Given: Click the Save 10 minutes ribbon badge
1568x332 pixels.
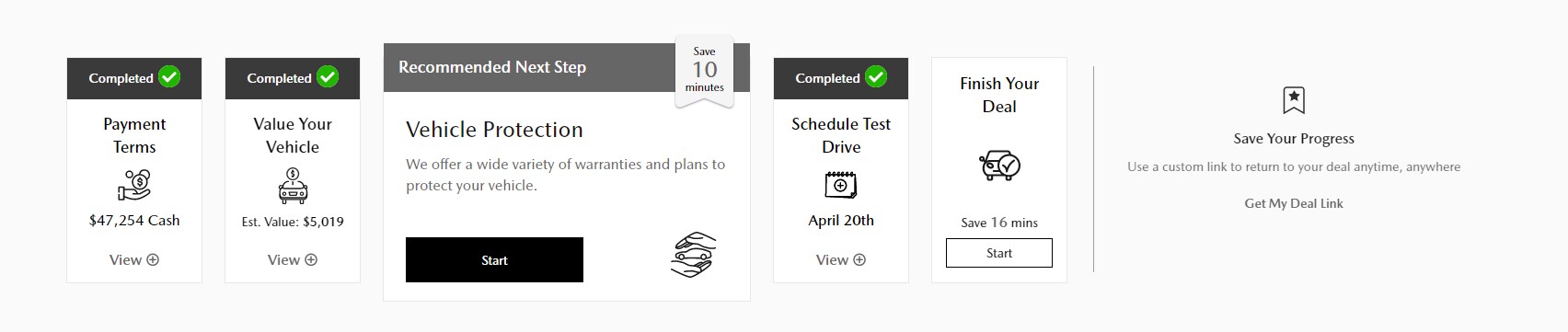Looking at the screenshot, I should pyautogui.click(x=705, y=71).
